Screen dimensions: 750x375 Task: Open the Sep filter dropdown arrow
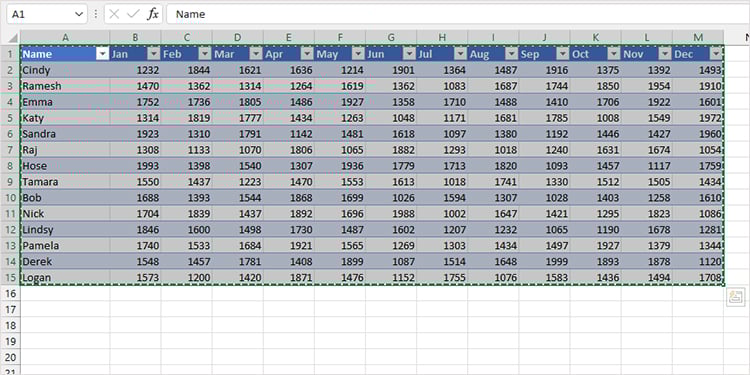563,55
